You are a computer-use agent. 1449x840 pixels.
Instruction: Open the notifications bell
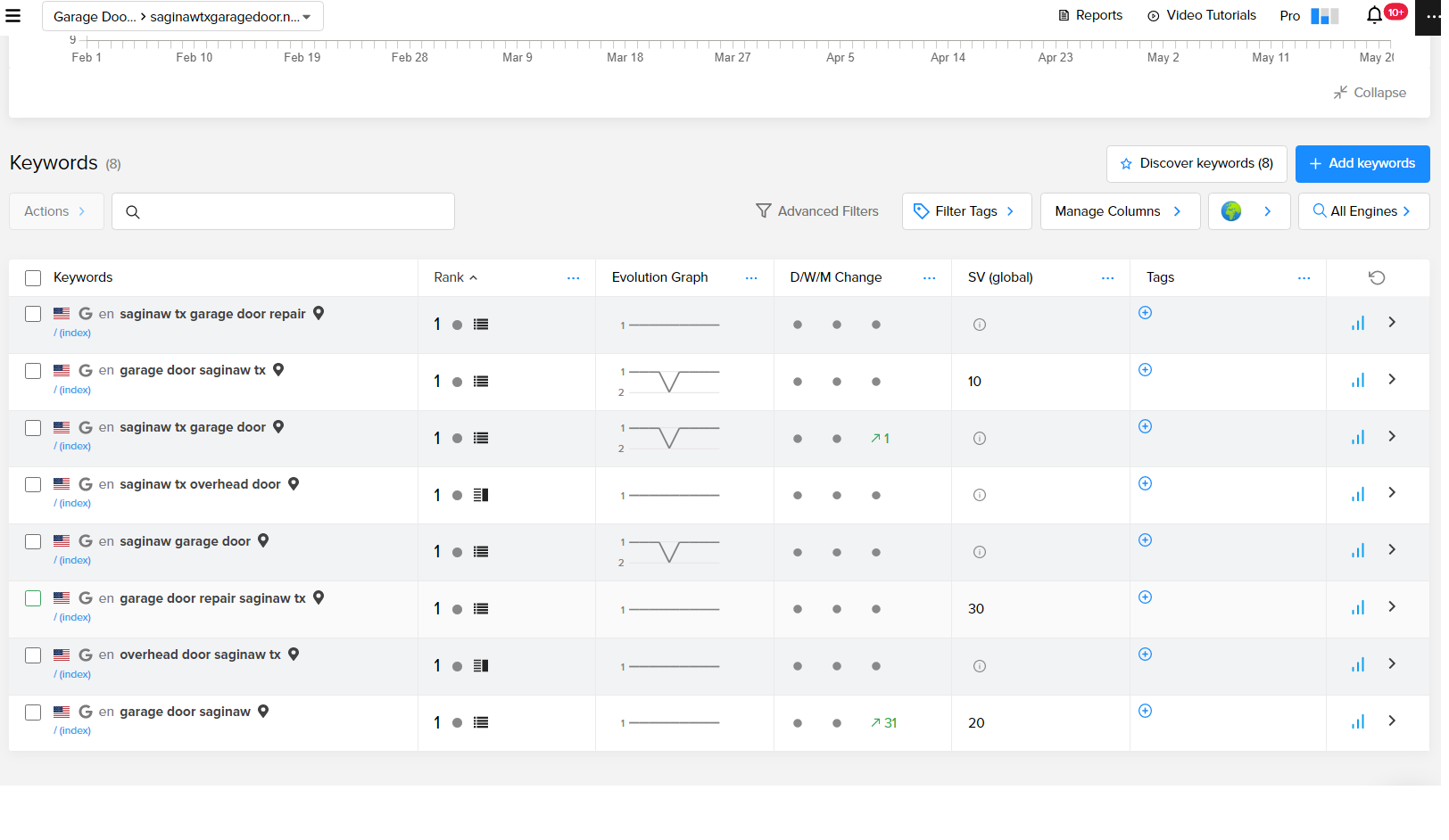1374,15
